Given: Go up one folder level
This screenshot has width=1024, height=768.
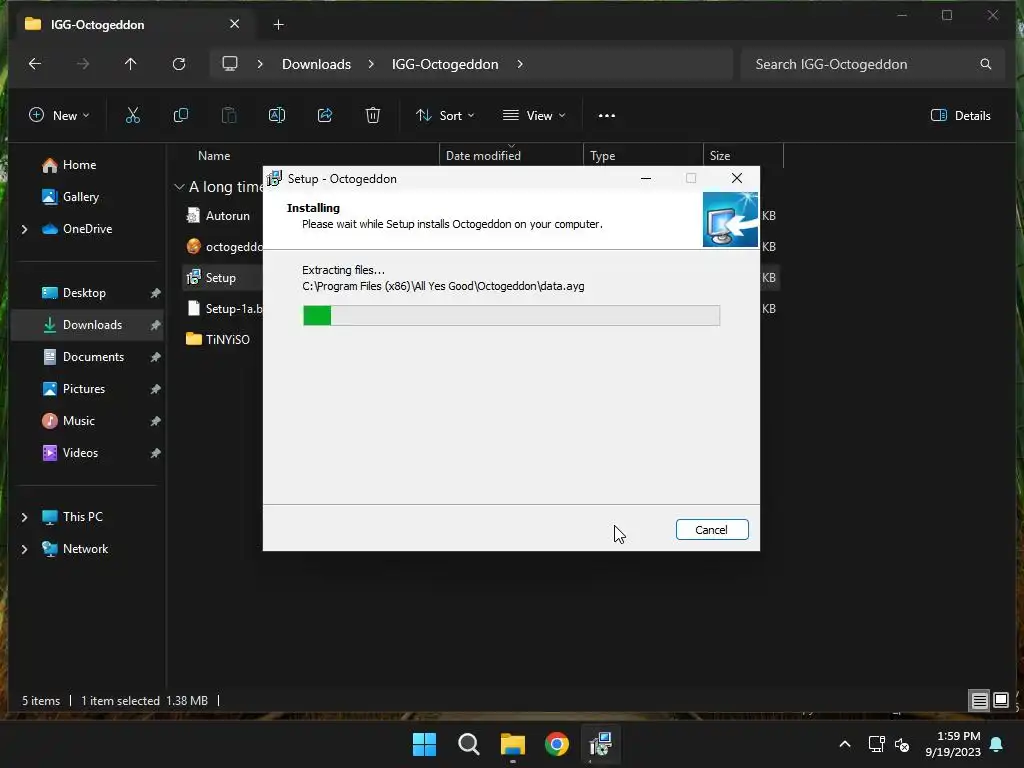Looking at the screenshot, I should (131, 64).
